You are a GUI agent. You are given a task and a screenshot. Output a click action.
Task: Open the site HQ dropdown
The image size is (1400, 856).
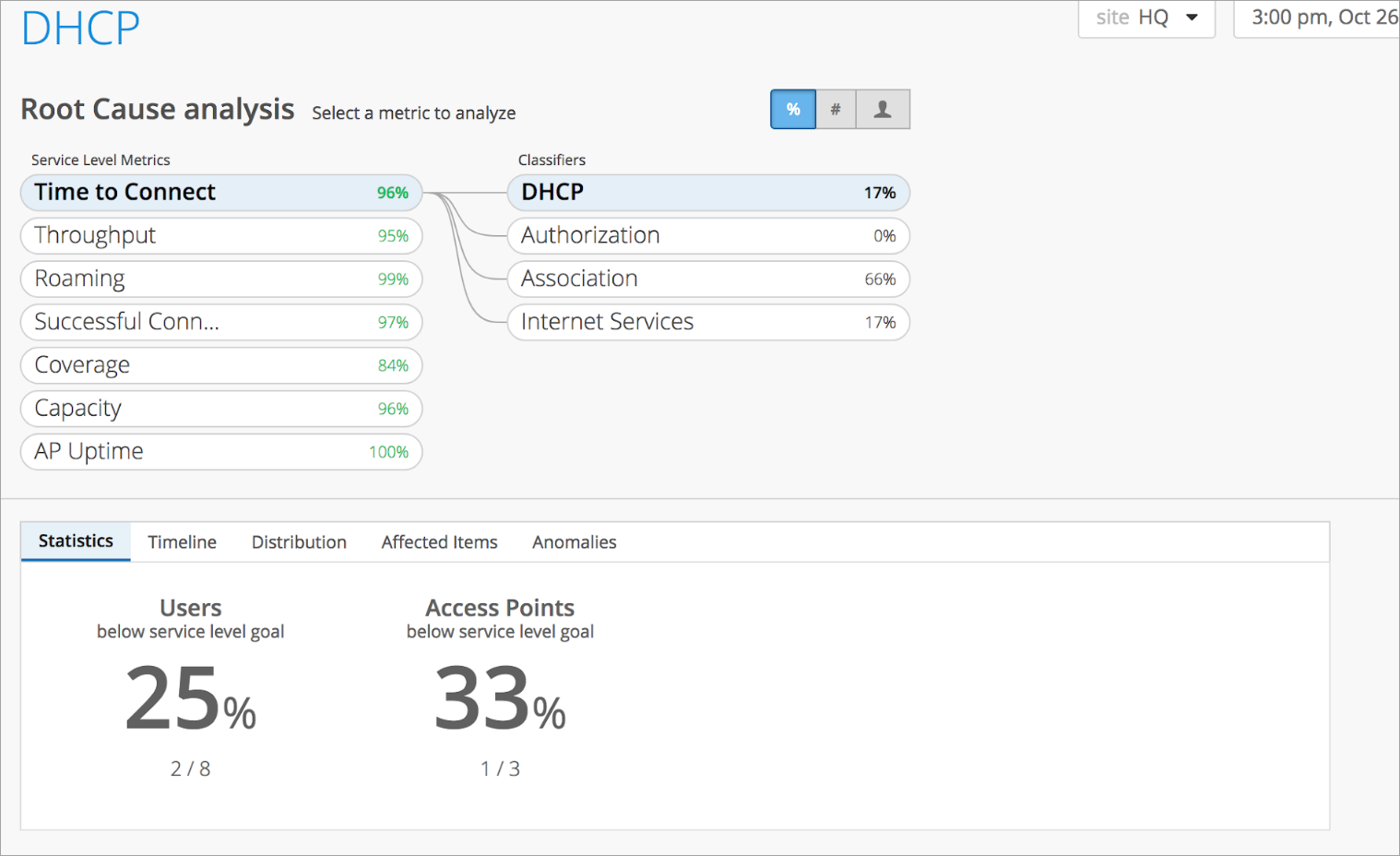(x=1146, y=18)
